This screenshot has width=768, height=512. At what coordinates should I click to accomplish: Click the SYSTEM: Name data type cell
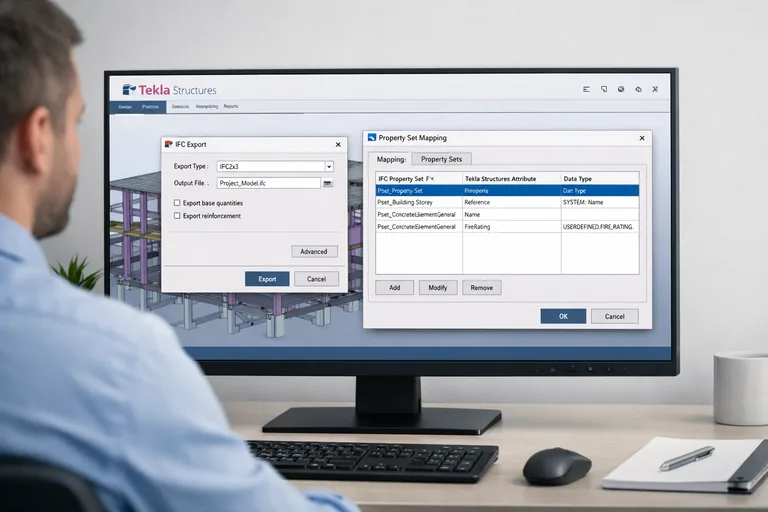(x=600, y=202)
